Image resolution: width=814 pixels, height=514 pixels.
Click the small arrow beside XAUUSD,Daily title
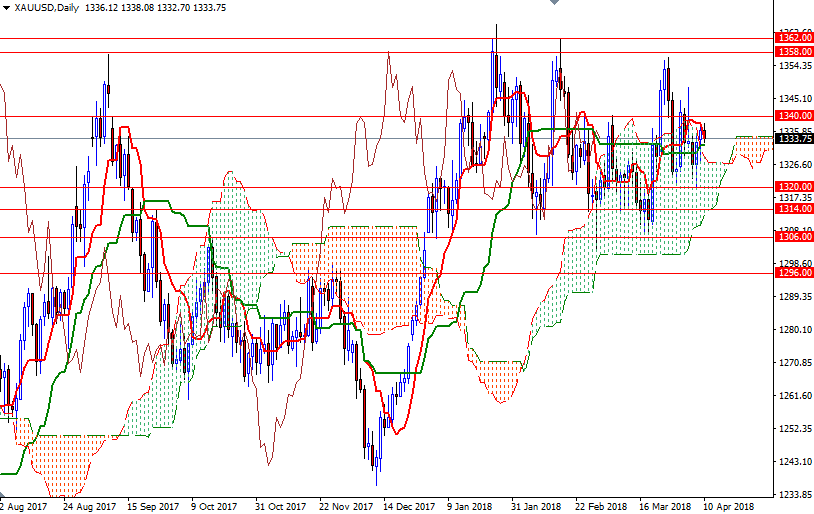click(6, 8)
